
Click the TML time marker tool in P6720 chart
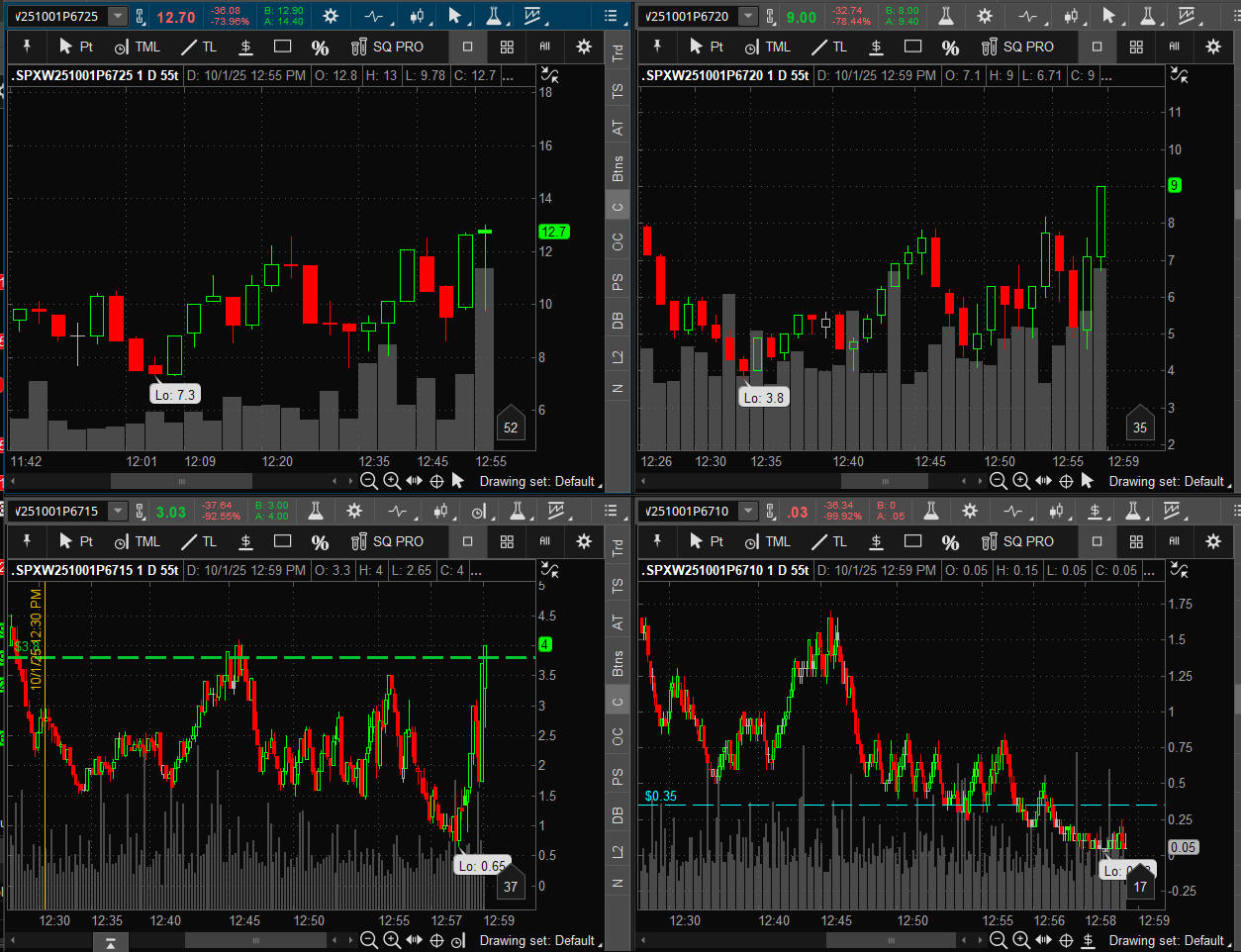coord(768,47)
